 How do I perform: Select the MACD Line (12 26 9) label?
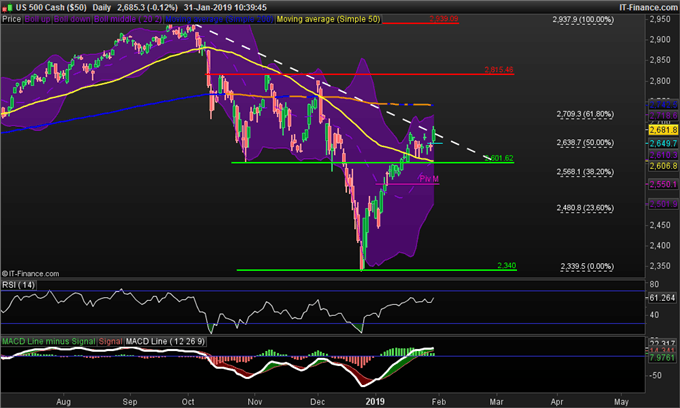pos(165,342)
